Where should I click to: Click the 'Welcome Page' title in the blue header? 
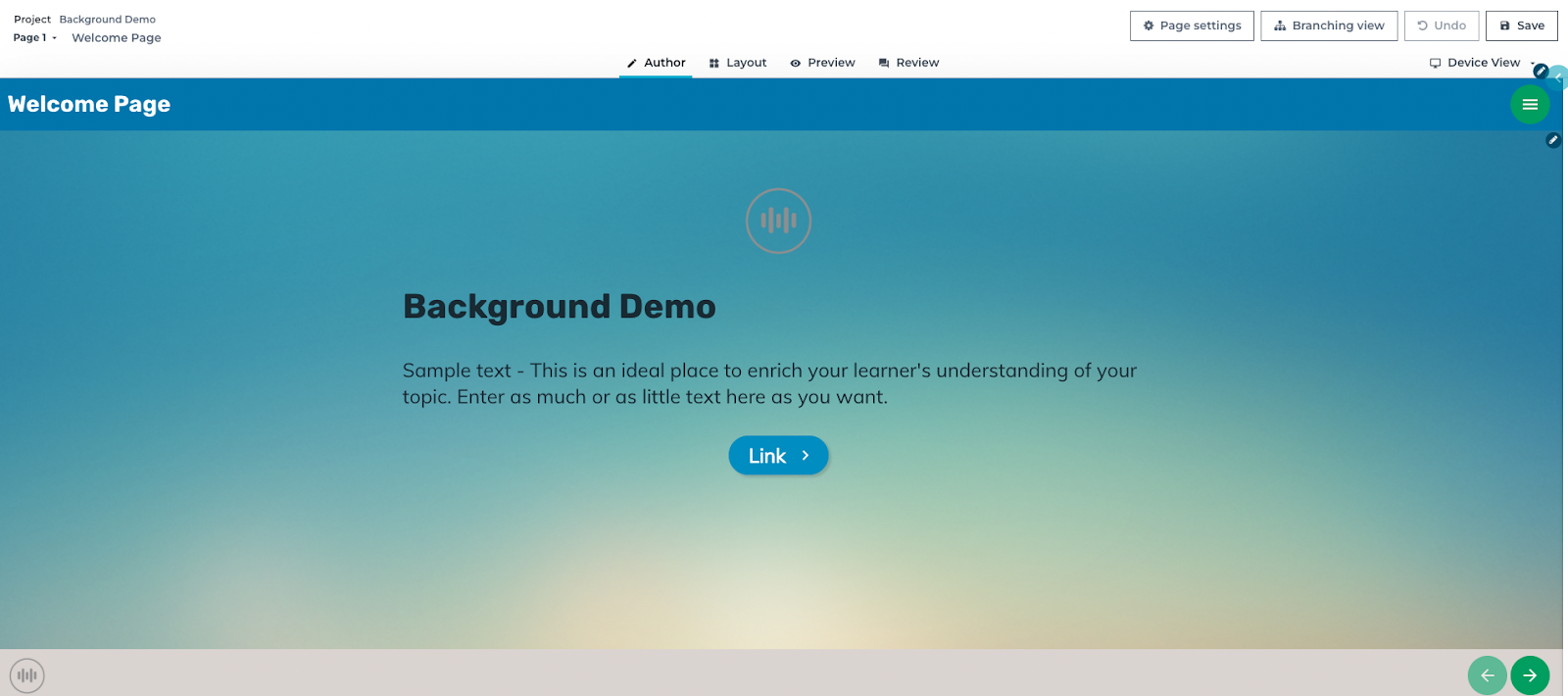click(89, 104)
